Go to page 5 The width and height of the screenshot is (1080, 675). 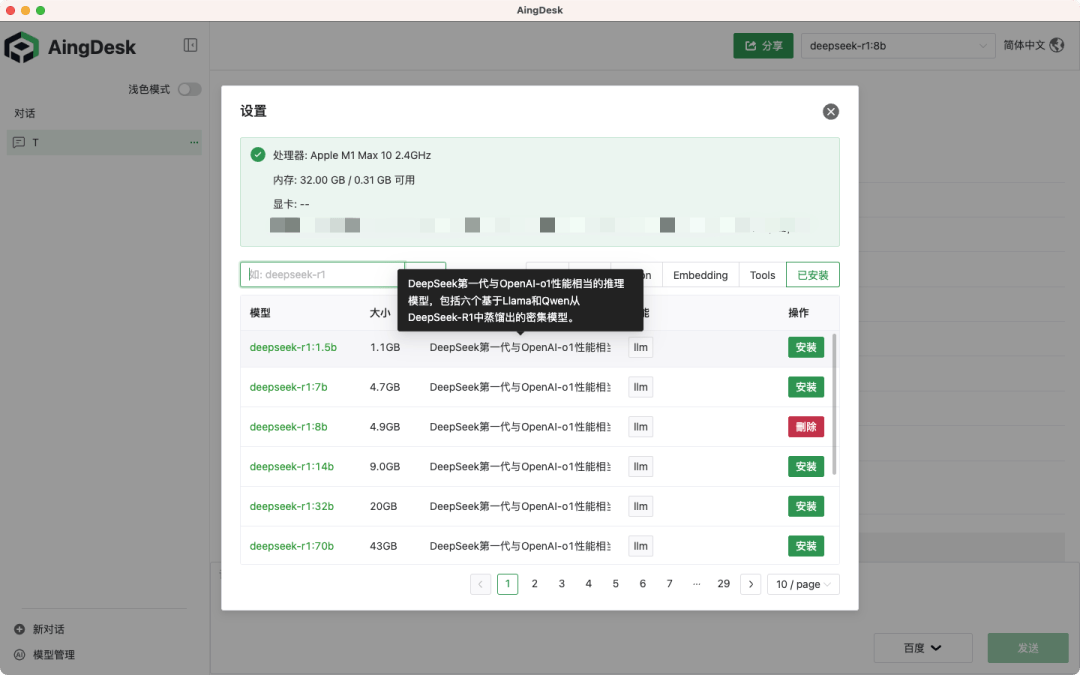click(615, 584)
